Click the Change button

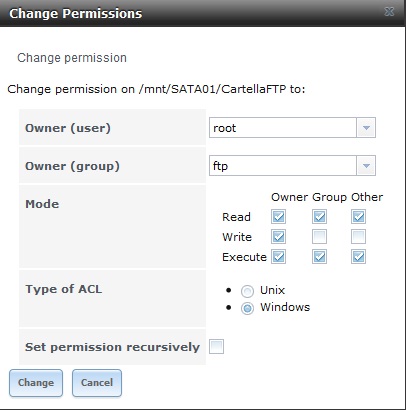pyautogui.click(x=36, y=383)
